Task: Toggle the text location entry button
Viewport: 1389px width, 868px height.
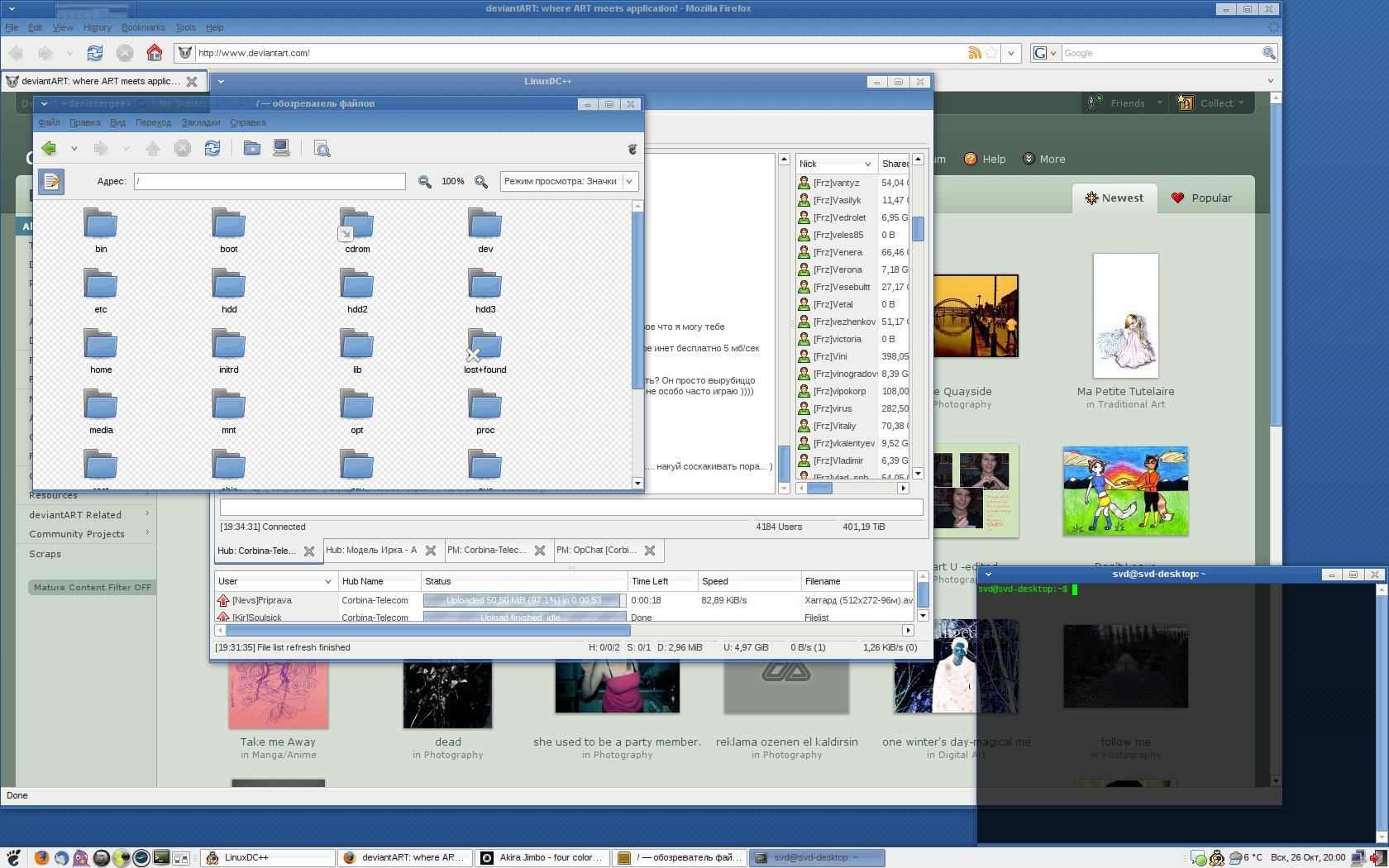Action: [51, 181]
